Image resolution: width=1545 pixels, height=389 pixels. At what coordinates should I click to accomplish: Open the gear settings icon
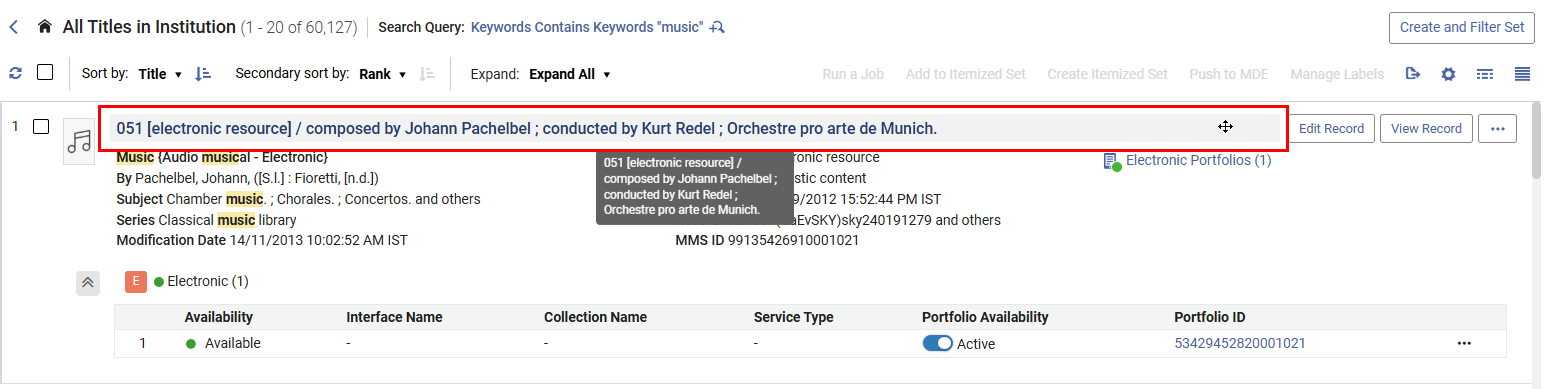(x=1448, y=74)
